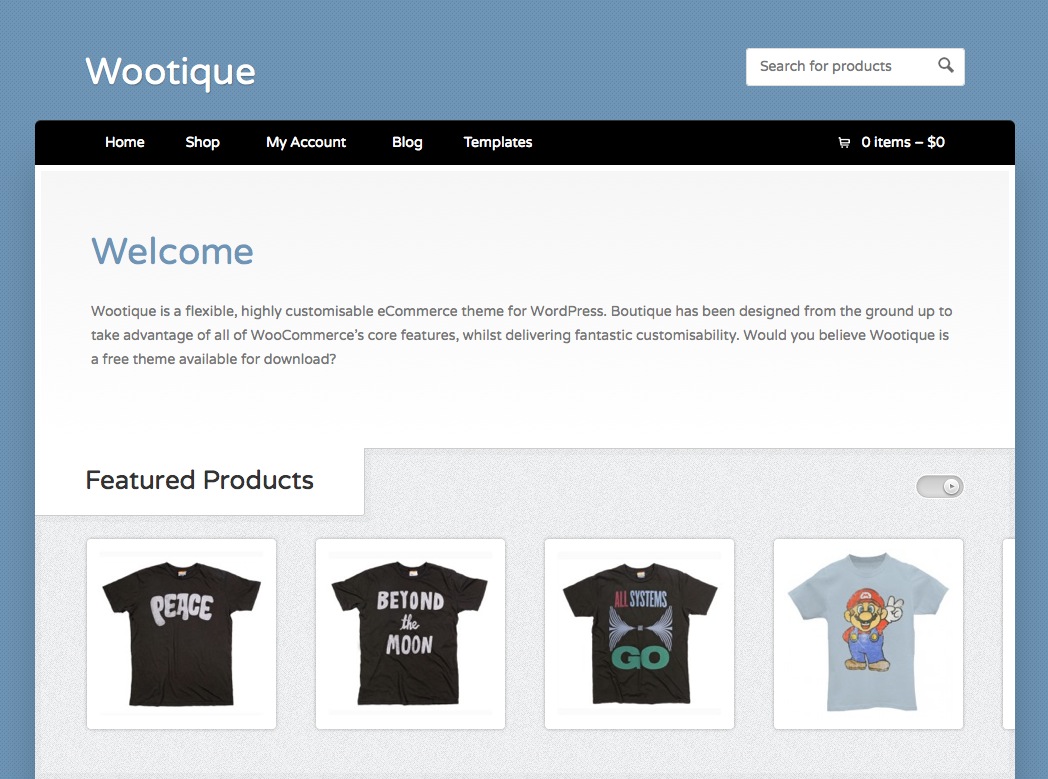
Task: Open the My Account page
Action: (306, 142)
